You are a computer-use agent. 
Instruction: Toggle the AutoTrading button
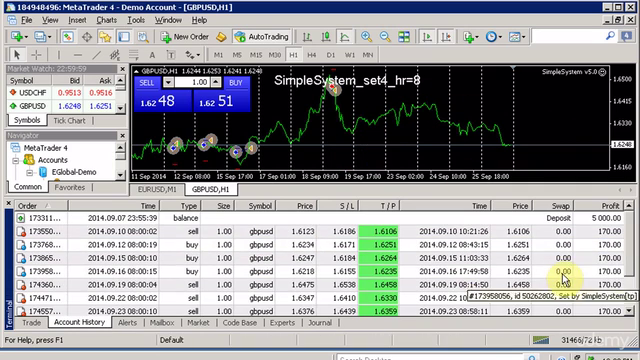[261, 37]
